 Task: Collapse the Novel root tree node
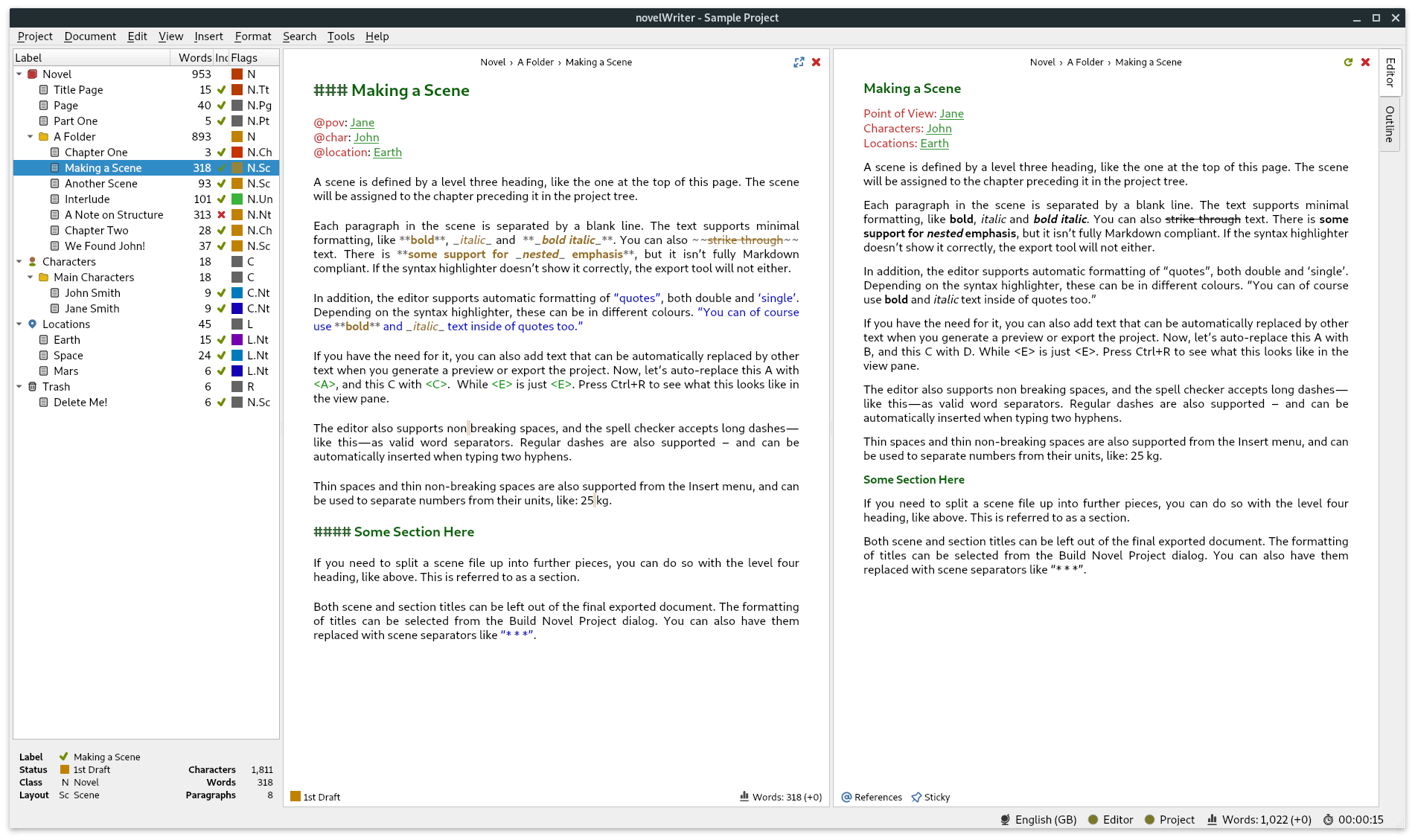coord(19,74)
